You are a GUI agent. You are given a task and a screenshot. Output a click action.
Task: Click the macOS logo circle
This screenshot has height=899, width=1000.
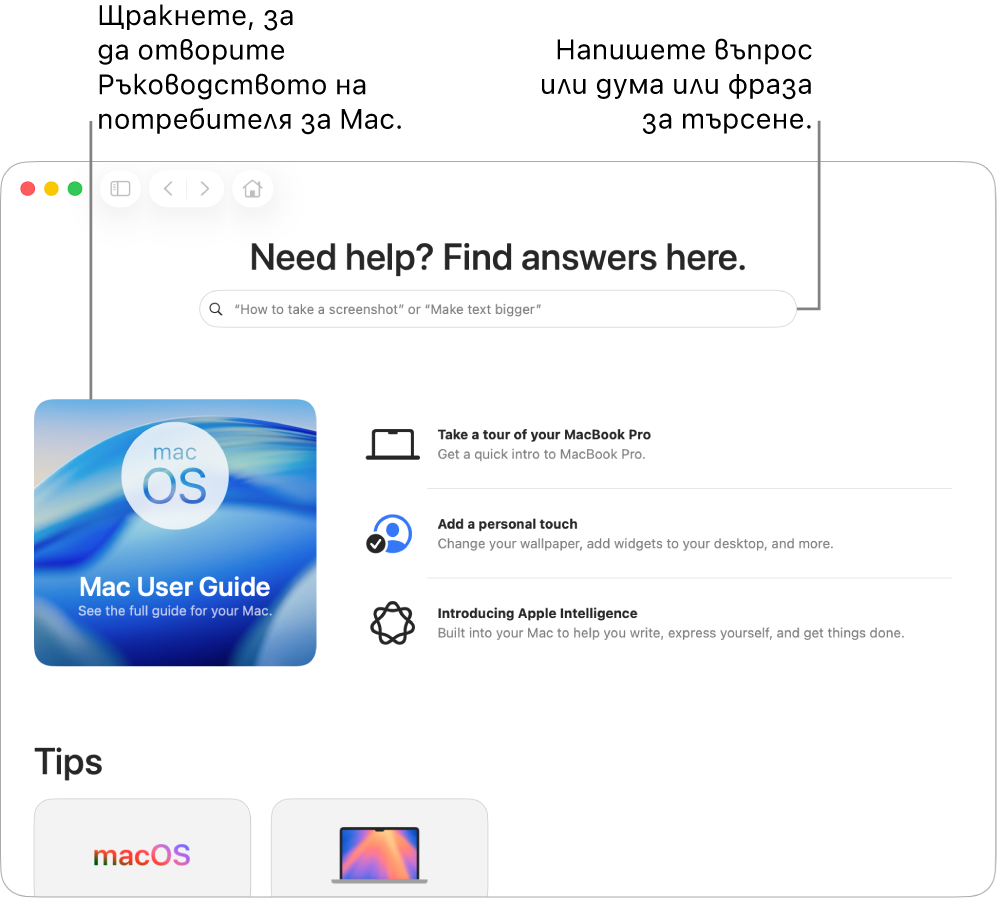tap(175, 476)
